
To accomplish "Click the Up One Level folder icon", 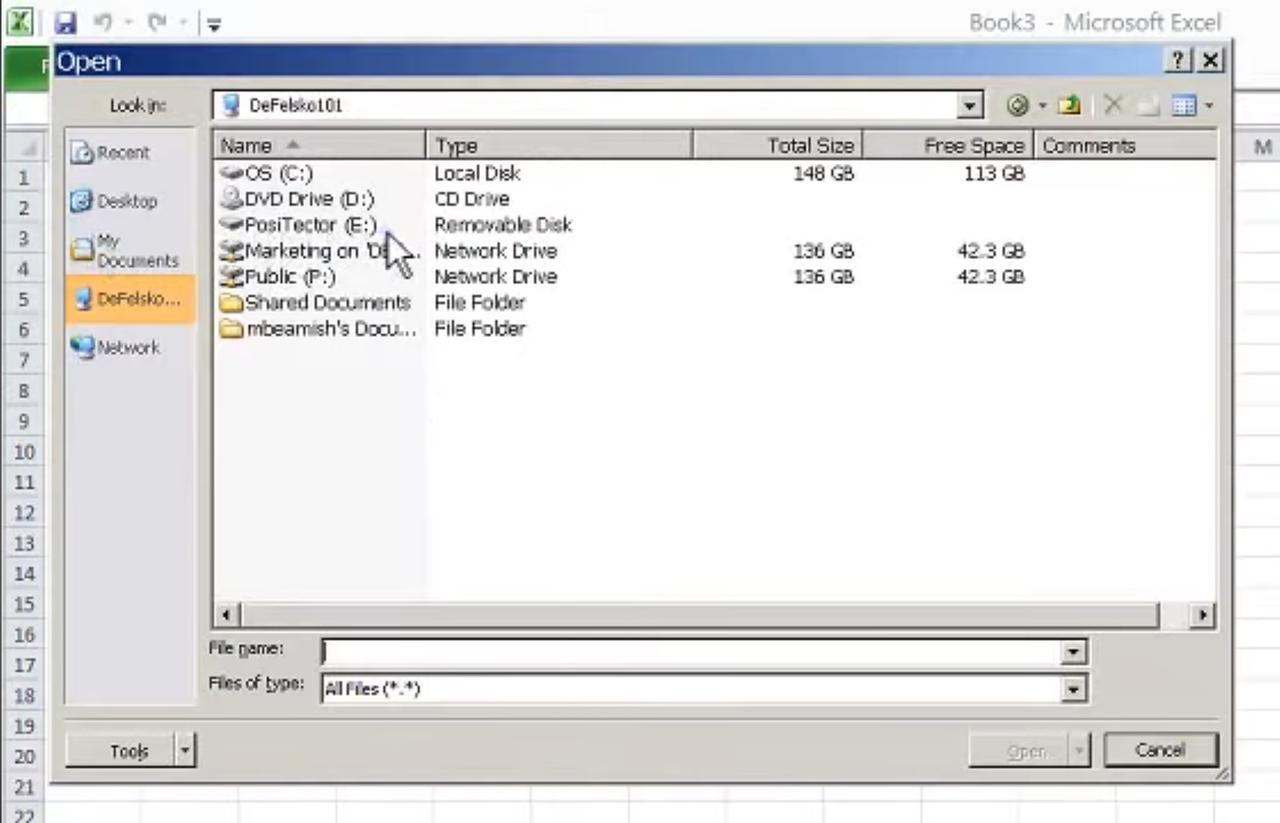I will tap(1069, 105).
